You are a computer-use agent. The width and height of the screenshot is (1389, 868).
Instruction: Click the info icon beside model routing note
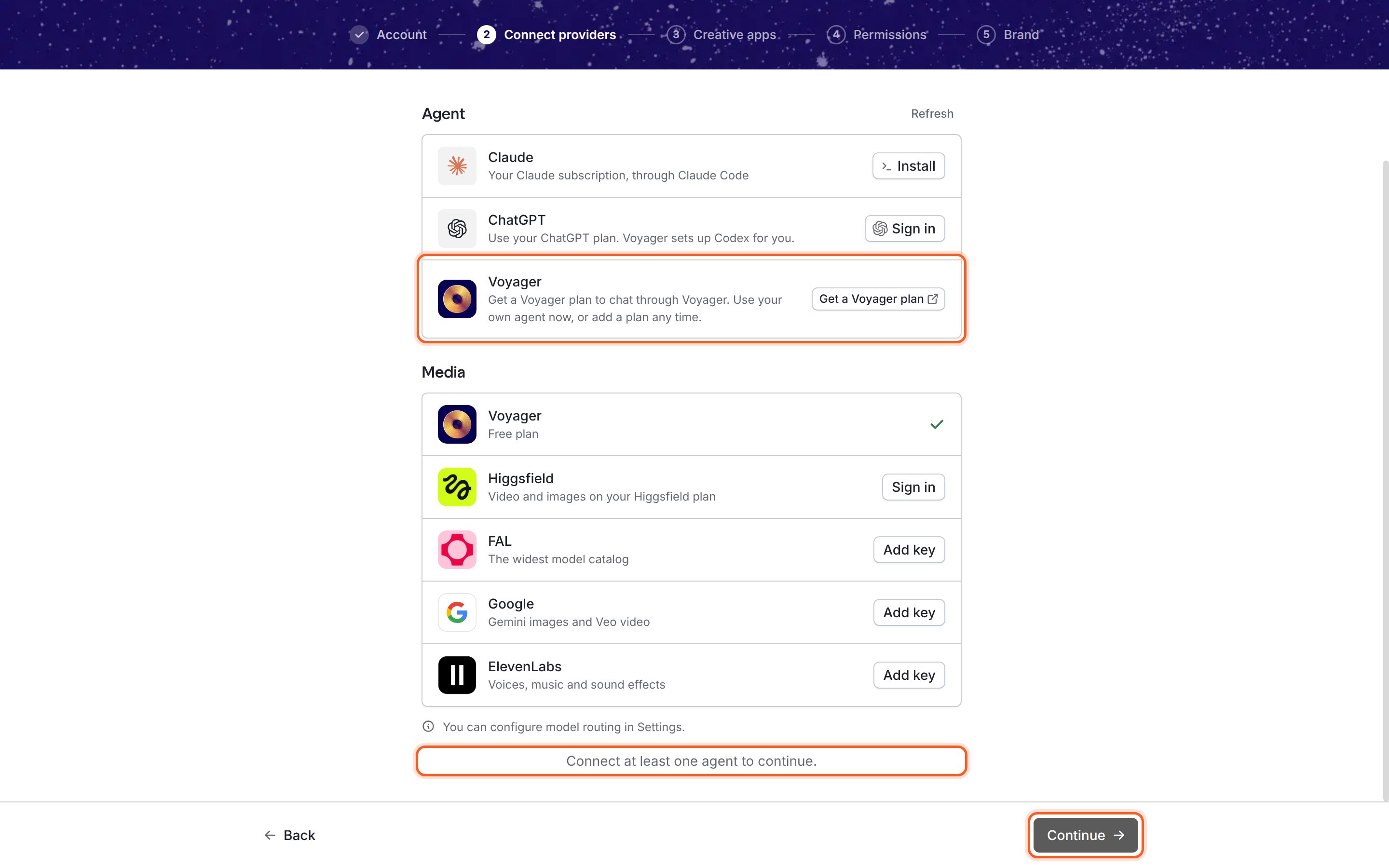coord(428,726)
